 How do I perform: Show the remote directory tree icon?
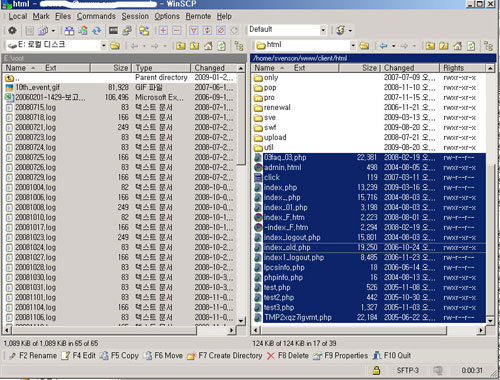click(x=488, y=46)
